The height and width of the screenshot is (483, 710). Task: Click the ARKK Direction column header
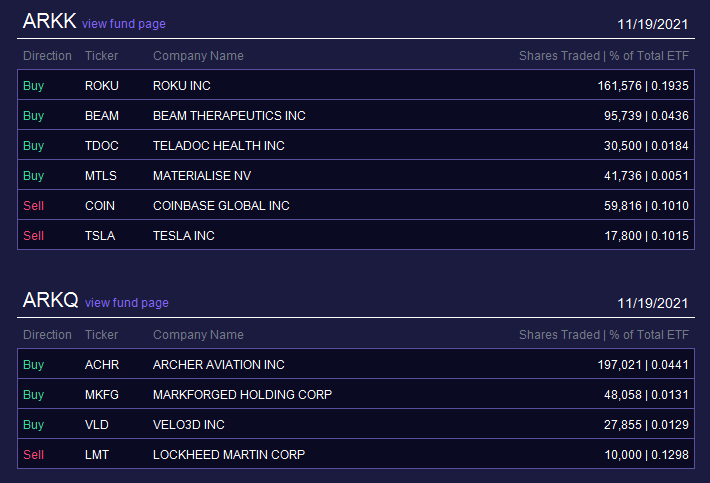48,56
